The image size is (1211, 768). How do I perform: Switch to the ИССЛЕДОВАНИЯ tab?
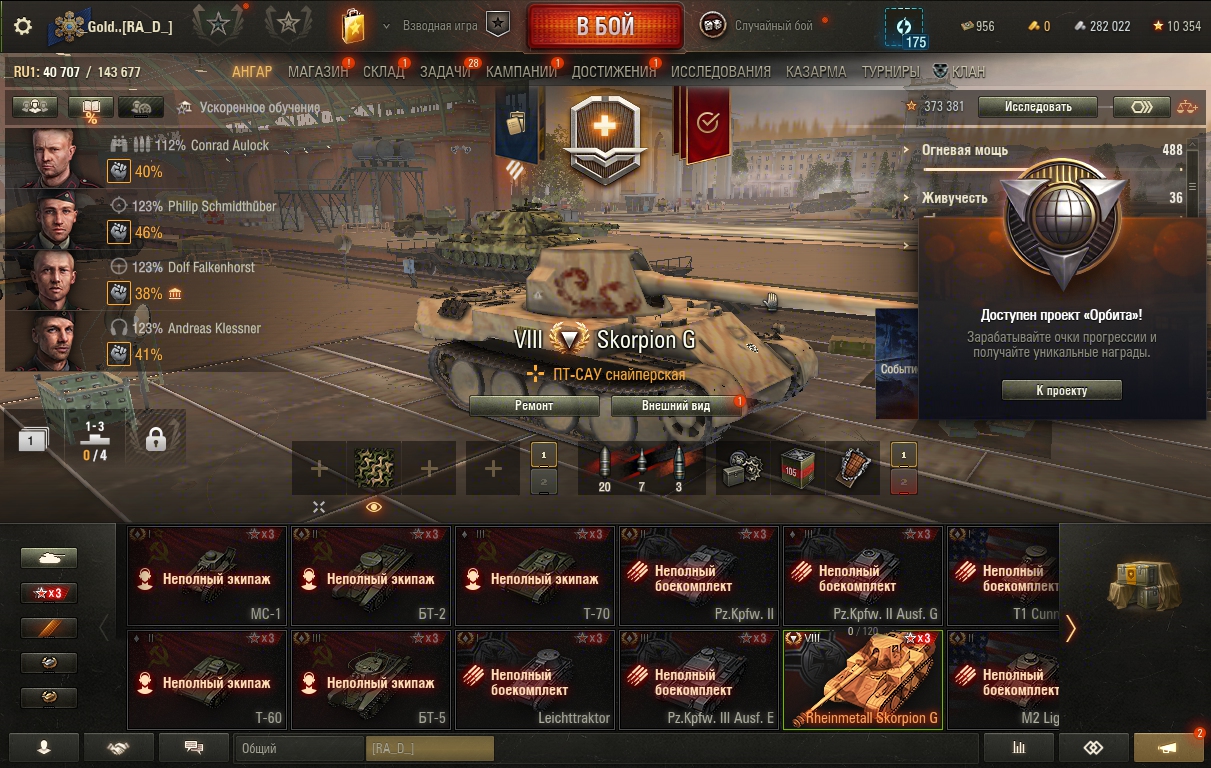point(721,72)
